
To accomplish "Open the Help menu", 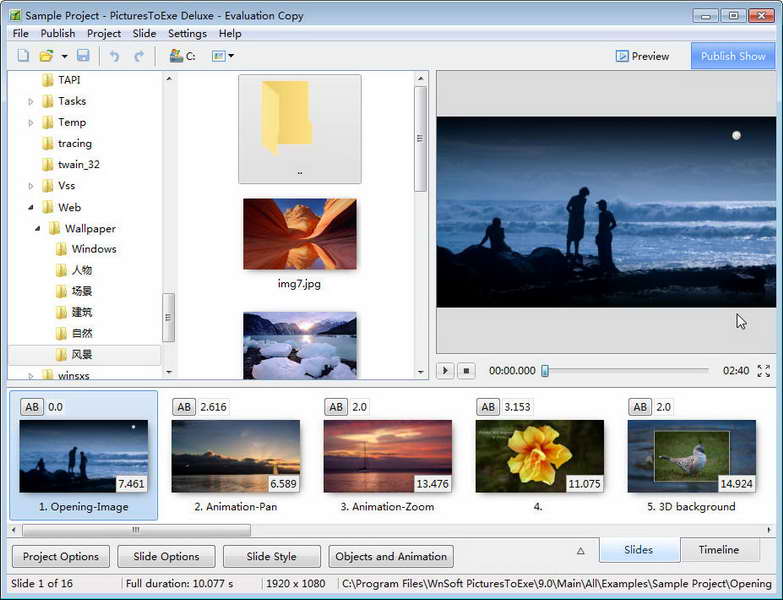I will click(x=230, y=33).
